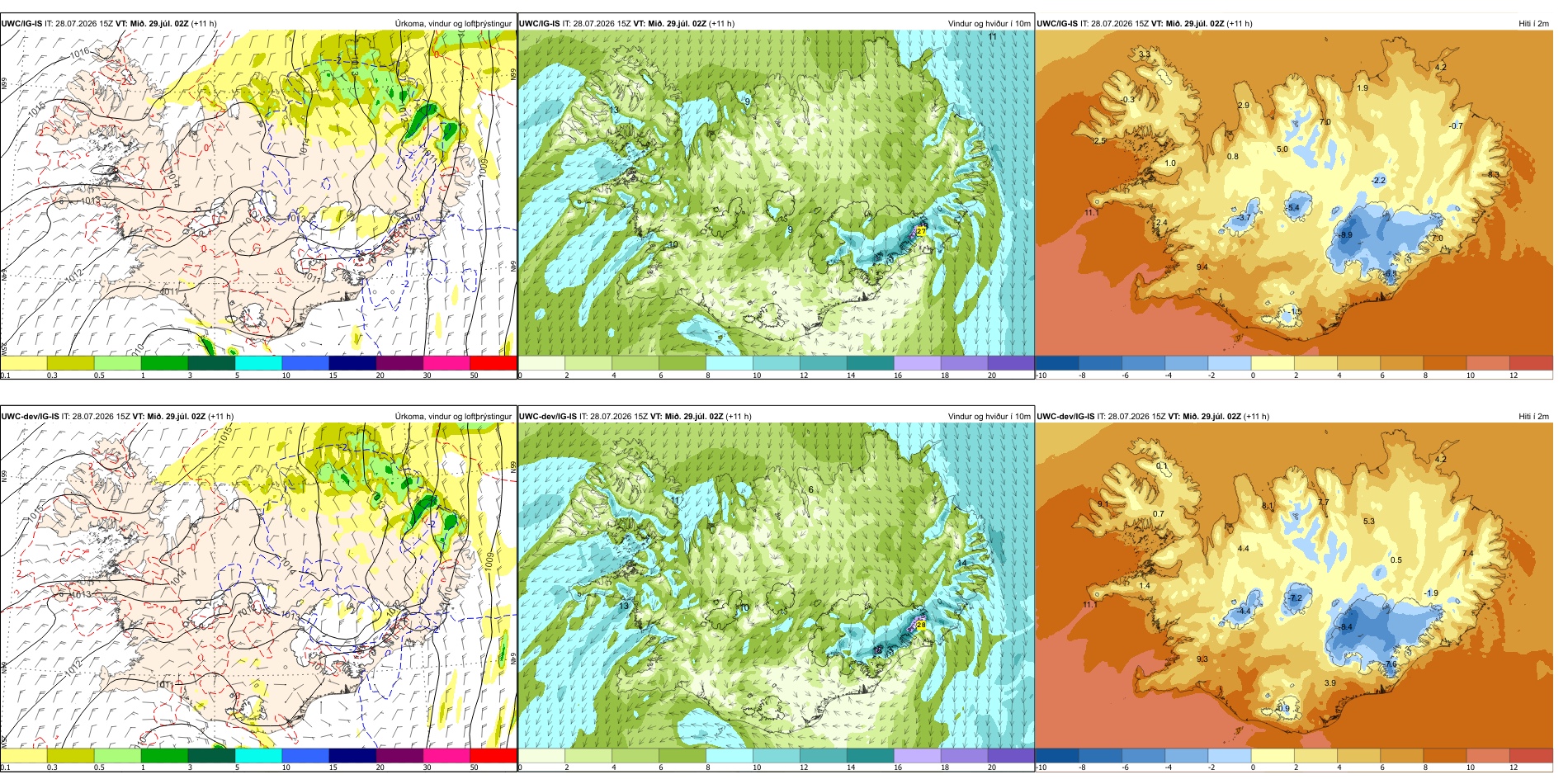Pick the darkest purple swatch in top wind legend
1568x784 pixels.
pyautogui.click(x=1011, y=363)
